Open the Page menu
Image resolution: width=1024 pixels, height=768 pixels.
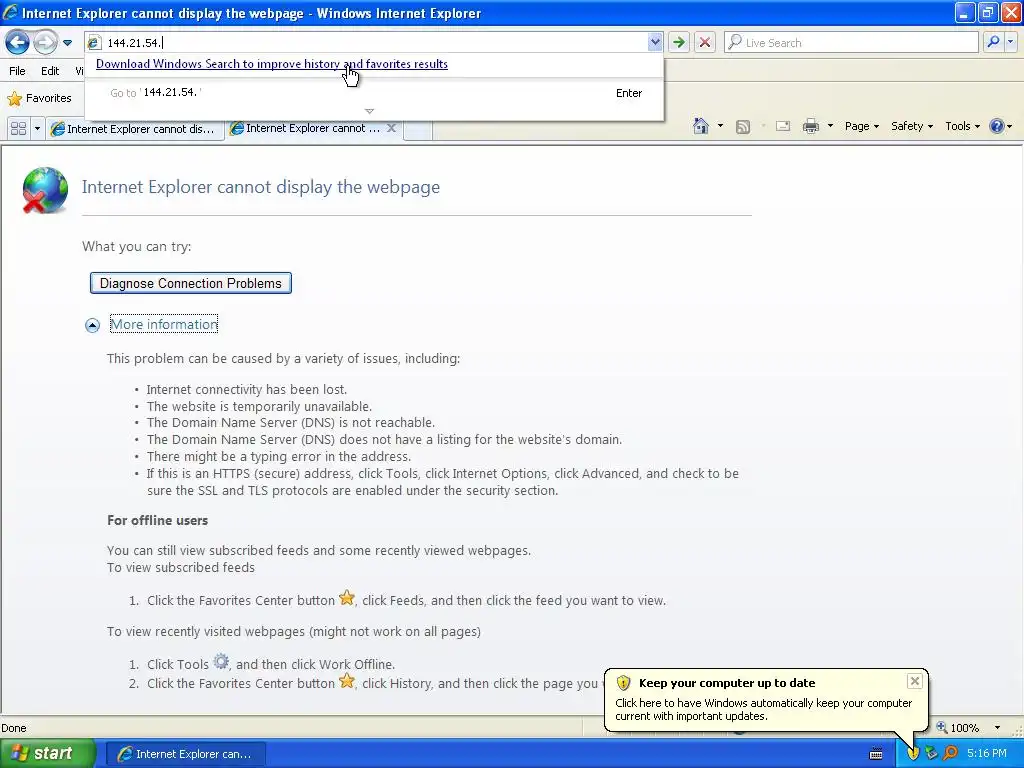861,127
